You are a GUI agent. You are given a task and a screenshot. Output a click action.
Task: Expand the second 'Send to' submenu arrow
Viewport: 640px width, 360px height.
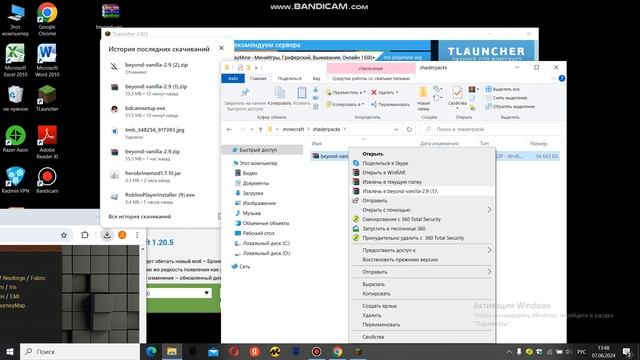click(x=489, y=271)
